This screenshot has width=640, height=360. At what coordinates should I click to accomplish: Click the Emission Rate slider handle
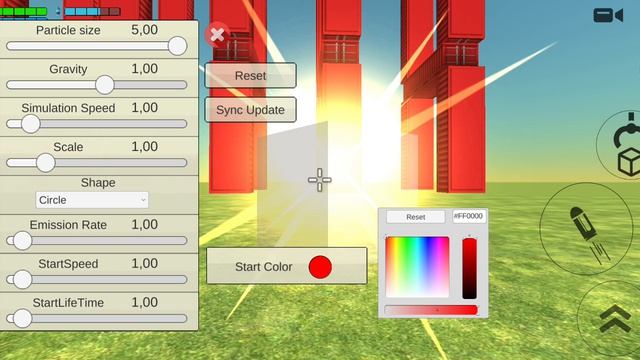click(22, 241)
